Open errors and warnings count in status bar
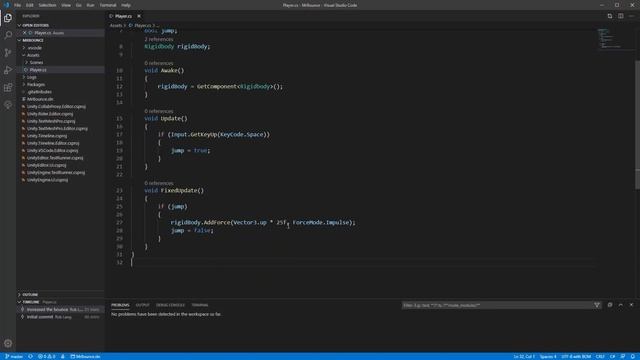Viewport: 640px width, 360px height. click(x=47, y=356)
